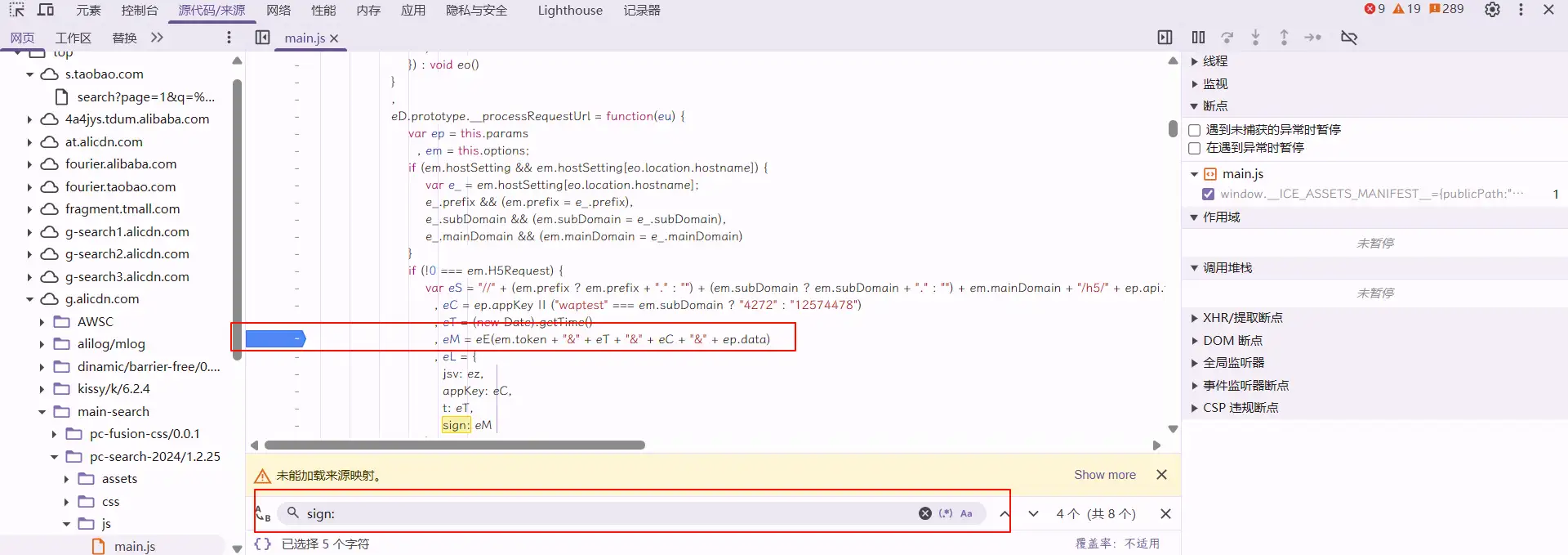Screen dimensions: 1568x555
Task: Switch to the 工作区 sub-tab
Action: [x=73, y=38]
